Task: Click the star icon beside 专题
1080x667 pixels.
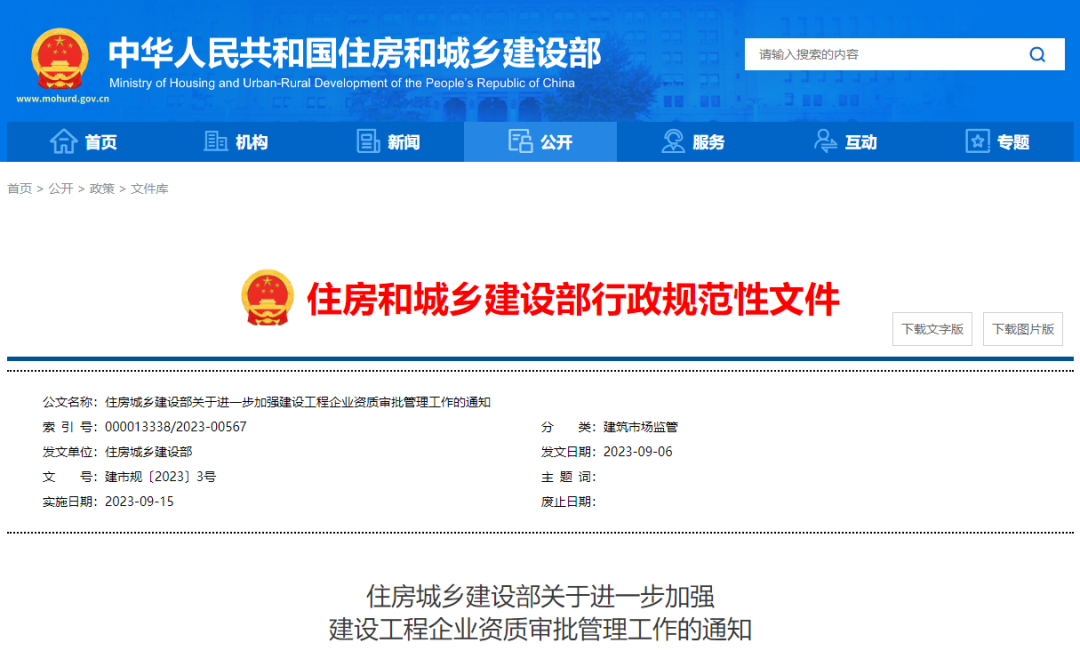Action: [x=976, y=141]
